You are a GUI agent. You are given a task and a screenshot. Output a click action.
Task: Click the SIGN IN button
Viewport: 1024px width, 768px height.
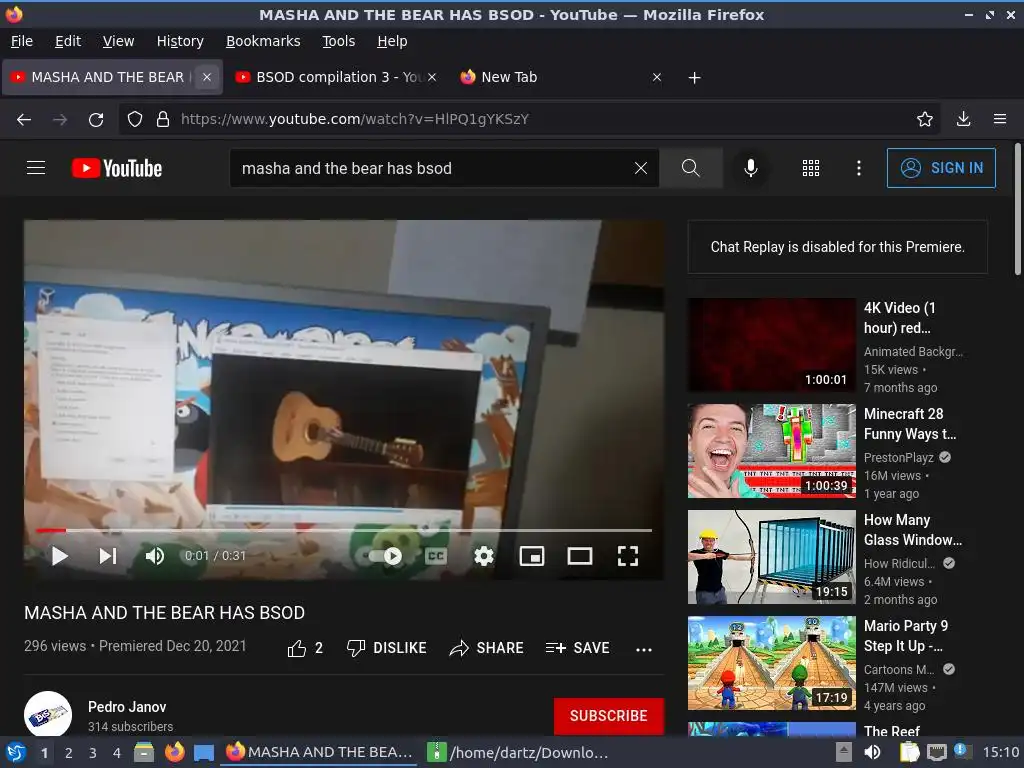click(941, 168)
